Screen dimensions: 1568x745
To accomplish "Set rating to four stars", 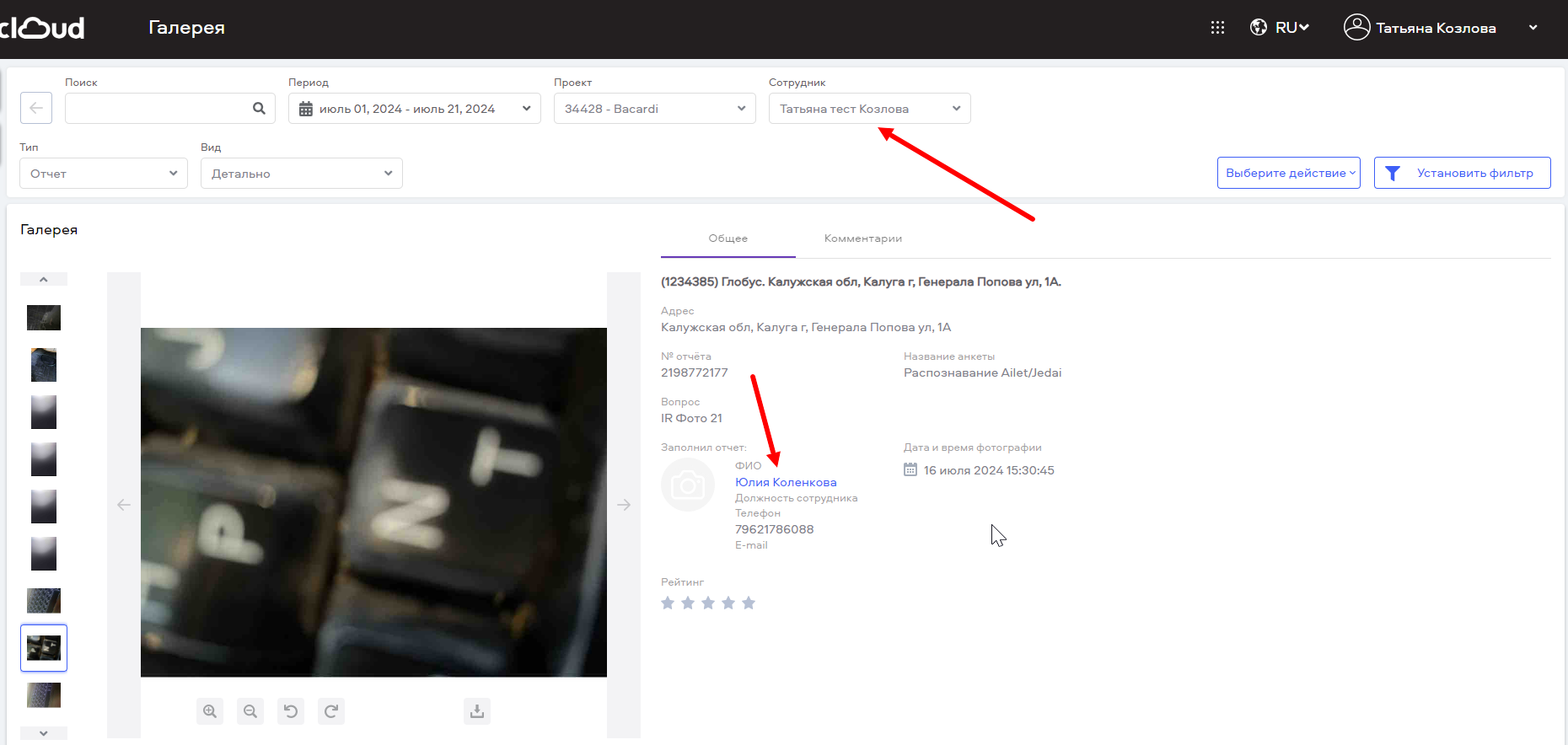I will [x=728, y=603].
